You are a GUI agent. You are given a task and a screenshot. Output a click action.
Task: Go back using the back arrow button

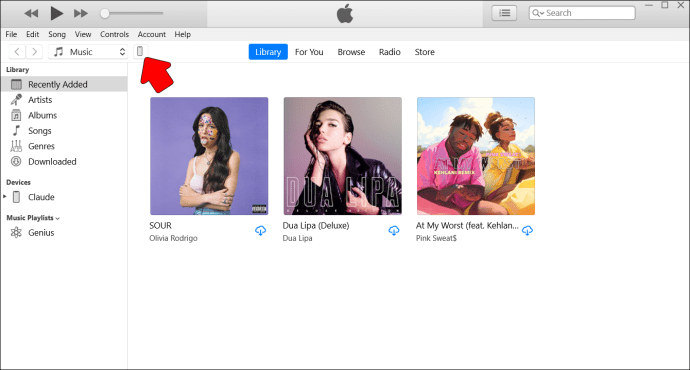click(17, 52)
